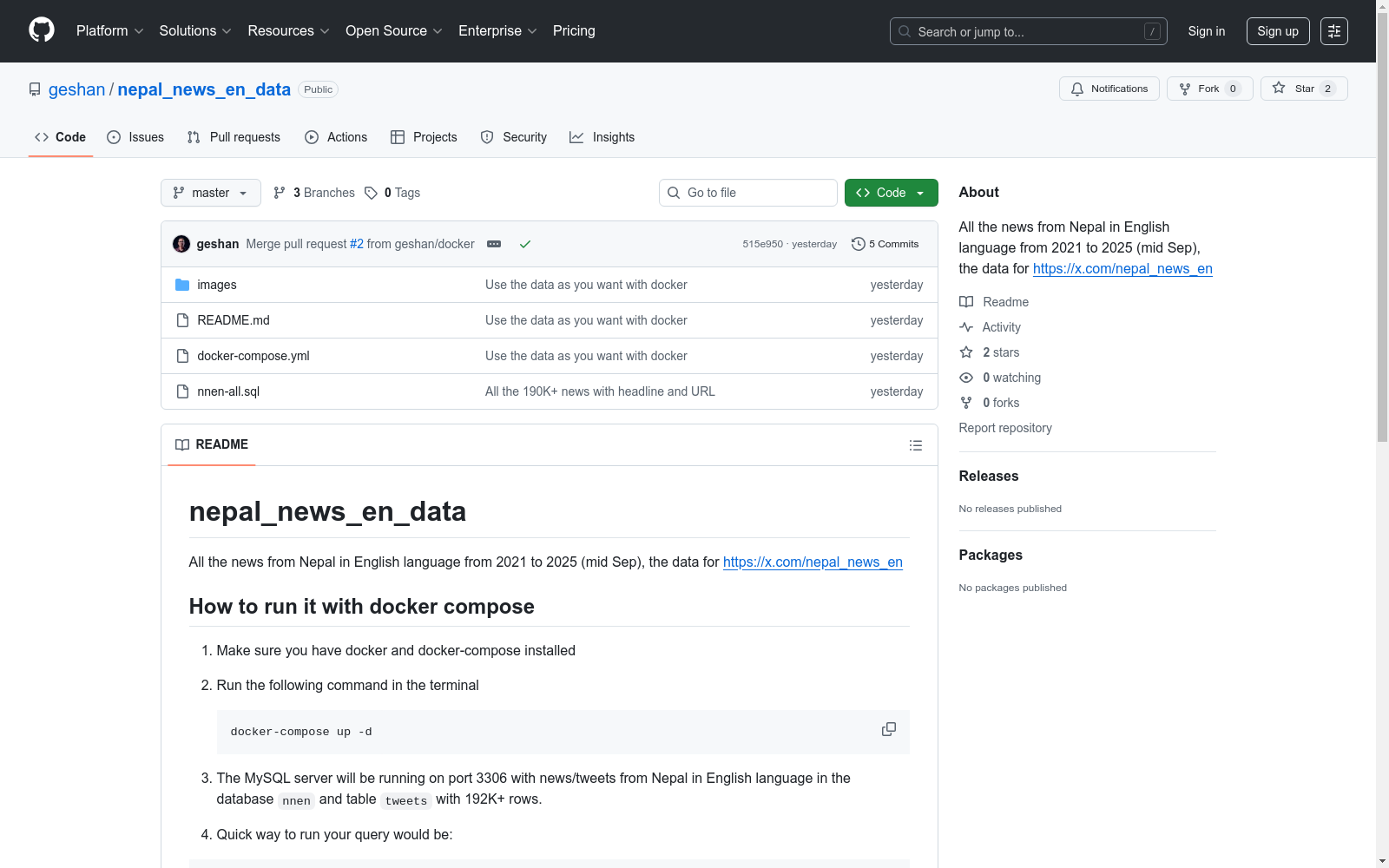Open pull request #2 link
This screenshot has height=868, width=1389.
[x=357, y=244]
